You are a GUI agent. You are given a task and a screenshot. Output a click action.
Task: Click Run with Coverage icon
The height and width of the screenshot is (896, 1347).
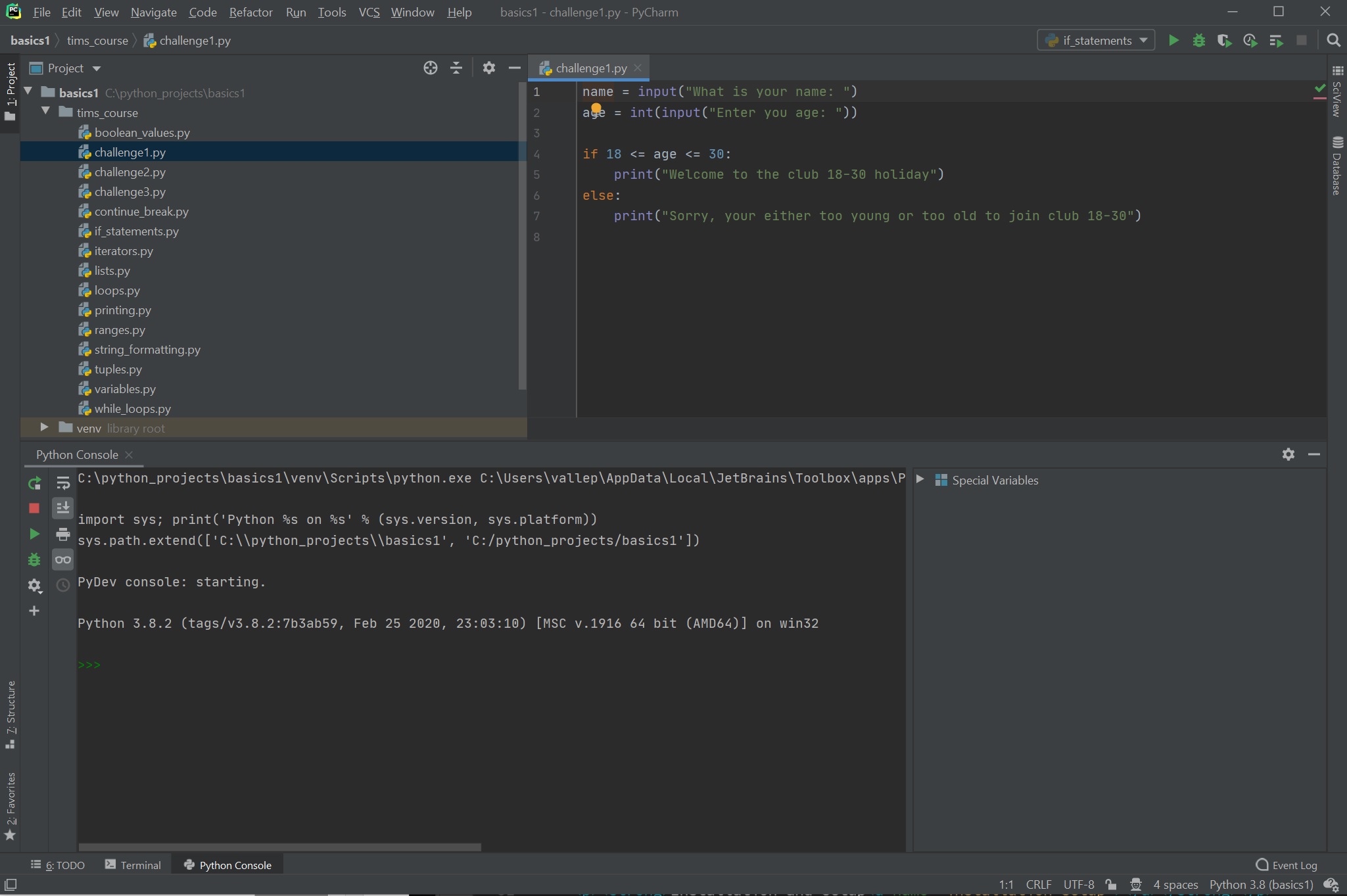pyautogui.click(x=1224, y=41)
